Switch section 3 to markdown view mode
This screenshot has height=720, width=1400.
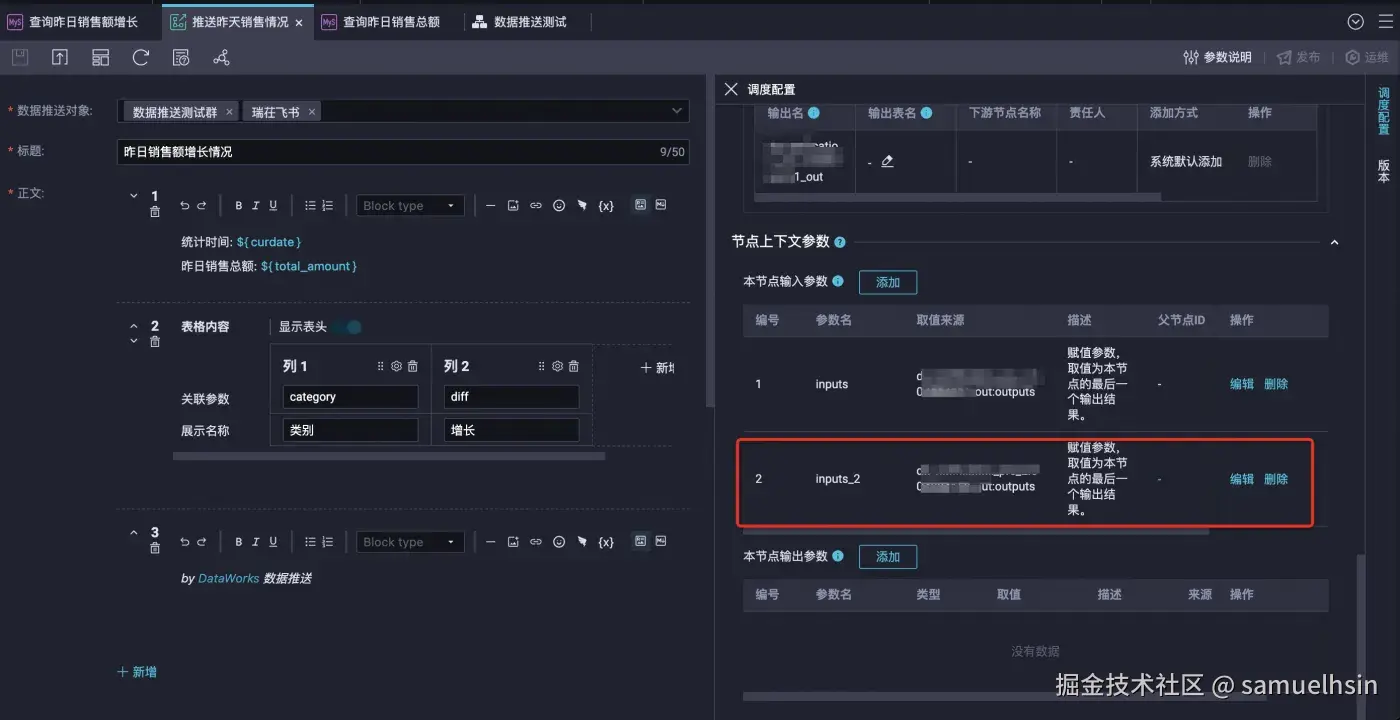(660, 541)
